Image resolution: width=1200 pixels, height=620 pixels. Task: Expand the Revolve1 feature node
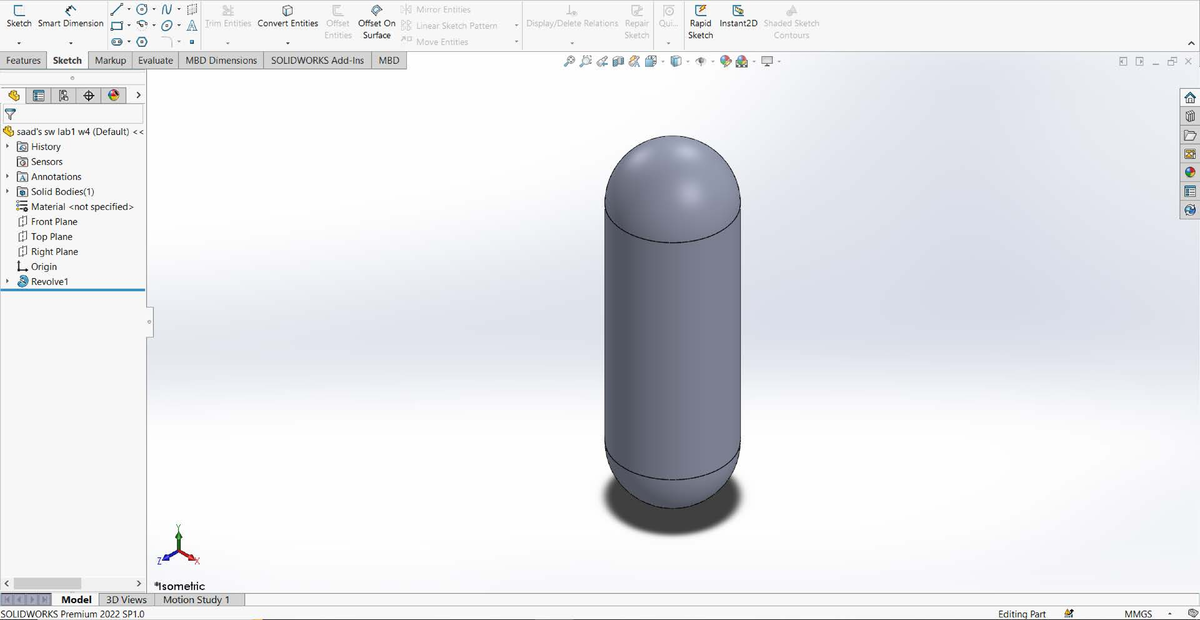click(9, 282)
